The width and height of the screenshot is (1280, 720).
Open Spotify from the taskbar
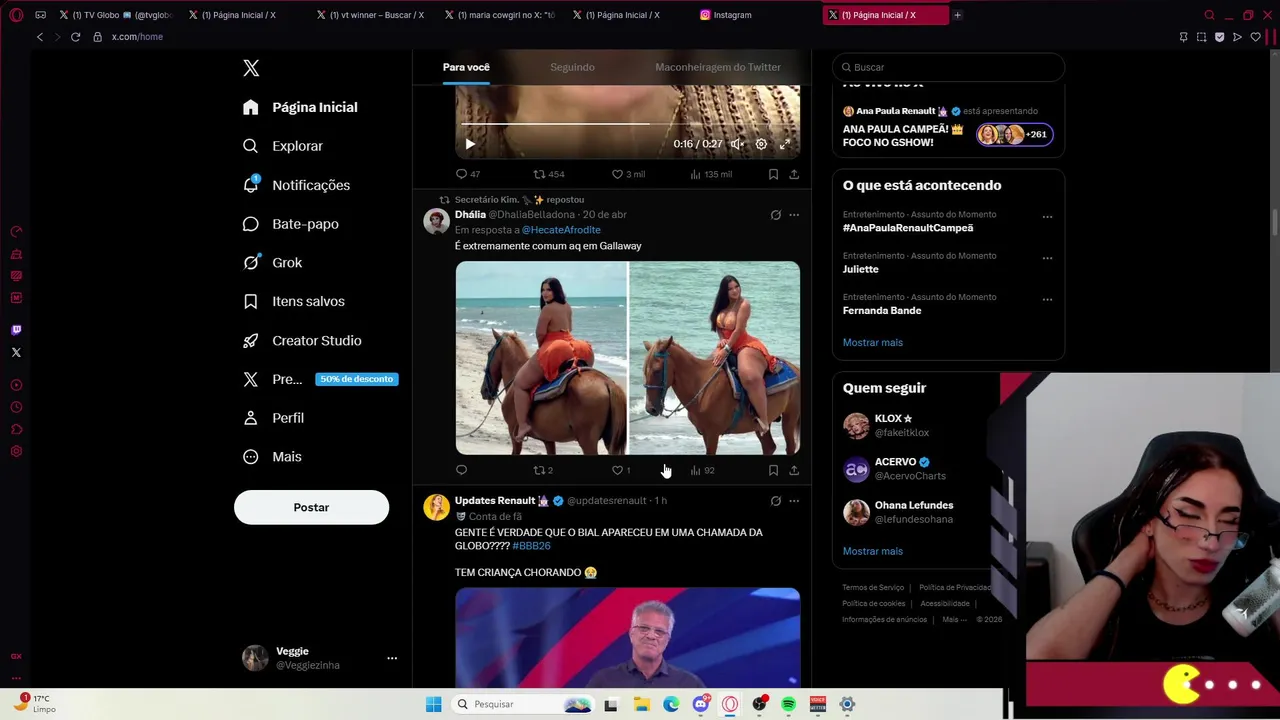tap(788, 704)
